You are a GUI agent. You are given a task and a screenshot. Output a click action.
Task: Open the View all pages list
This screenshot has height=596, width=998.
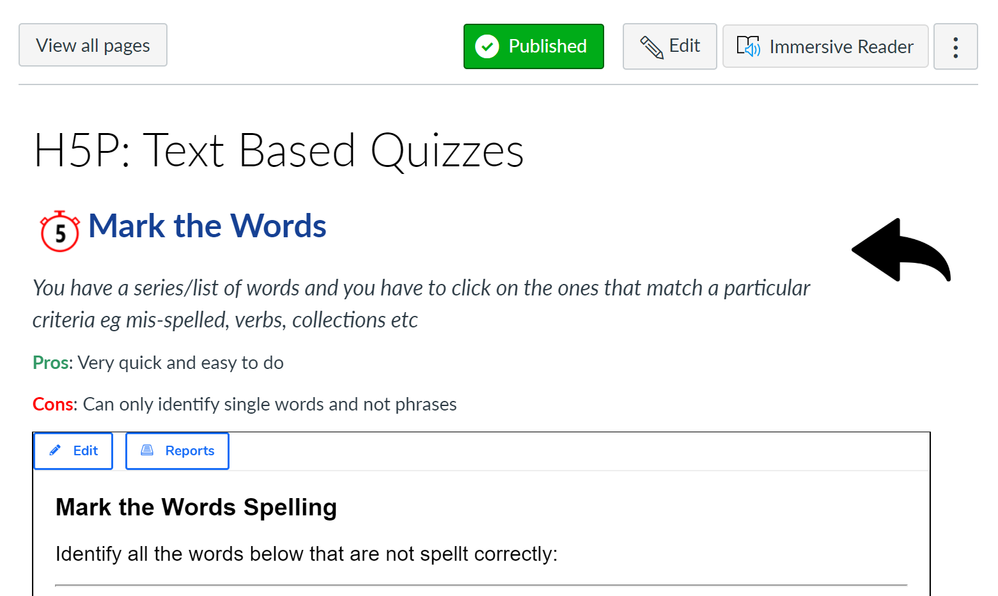click(93, 46)
